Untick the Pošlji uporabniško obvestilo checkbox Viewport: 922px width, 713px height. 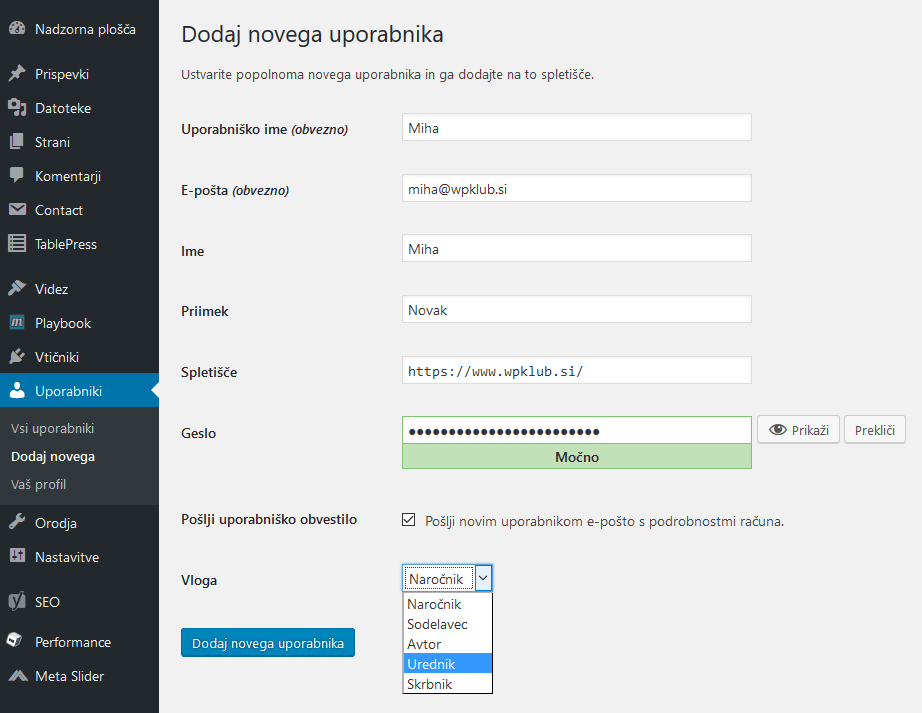[x=408, y=520]
